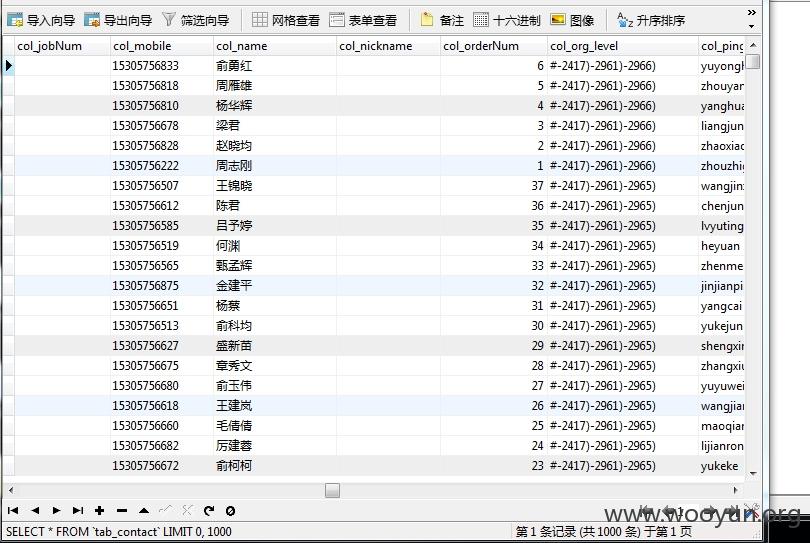Select name cell 毛倩倩
810x543 pixels.
point(275,426)
